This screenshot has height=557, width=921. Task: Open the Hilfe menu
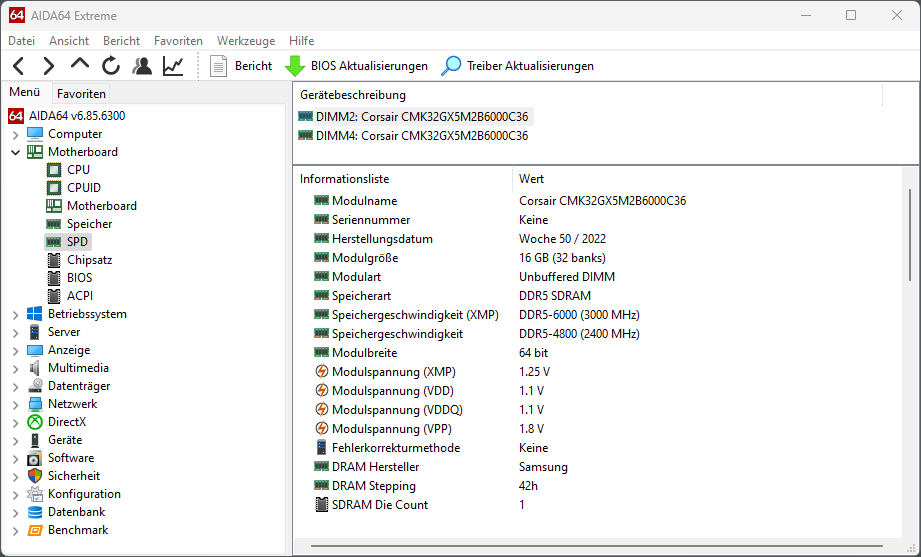301,41
